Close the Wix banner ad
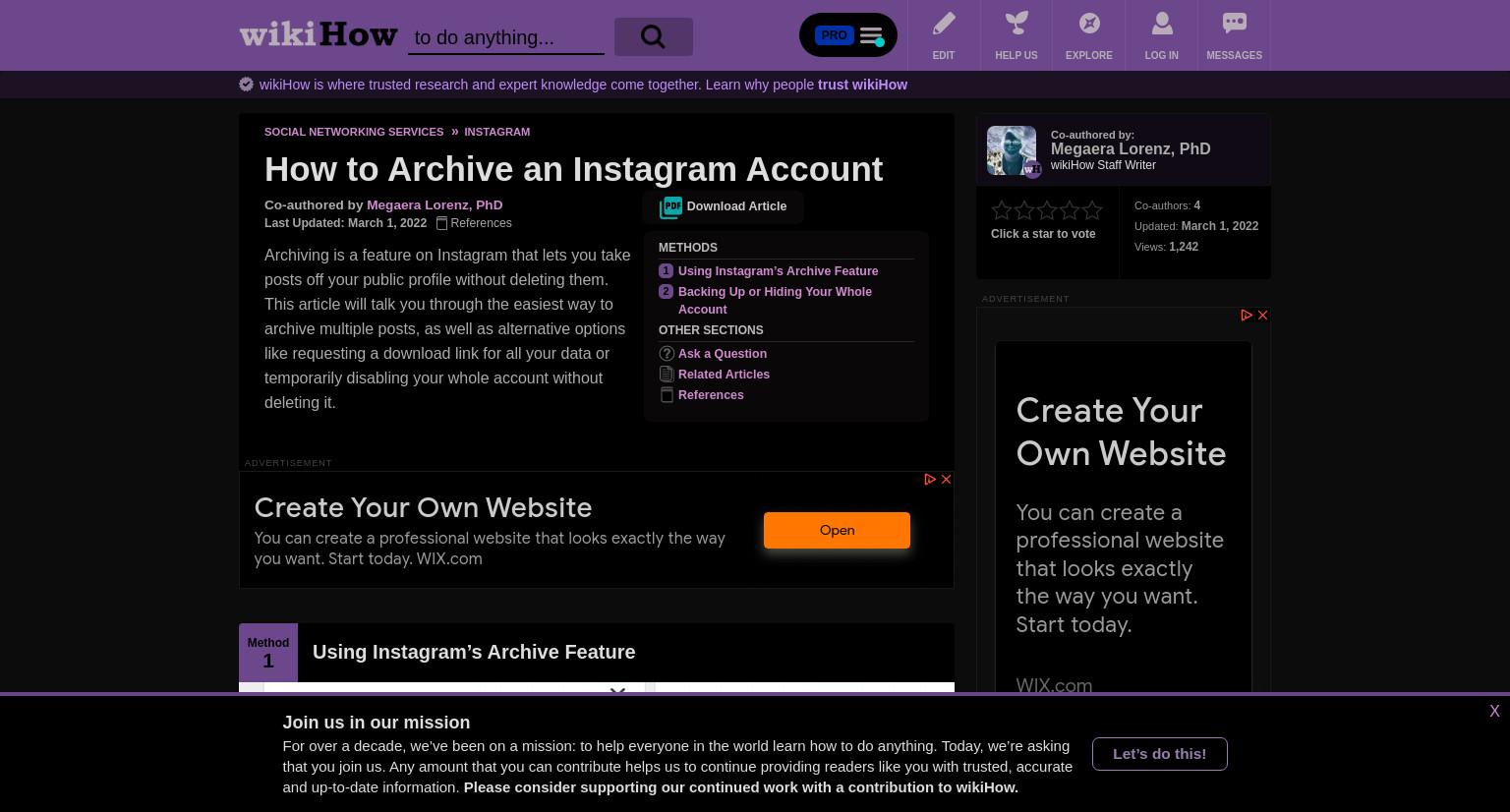The image size is (1510, 812). pyautogui.click(x=946, y=480)
